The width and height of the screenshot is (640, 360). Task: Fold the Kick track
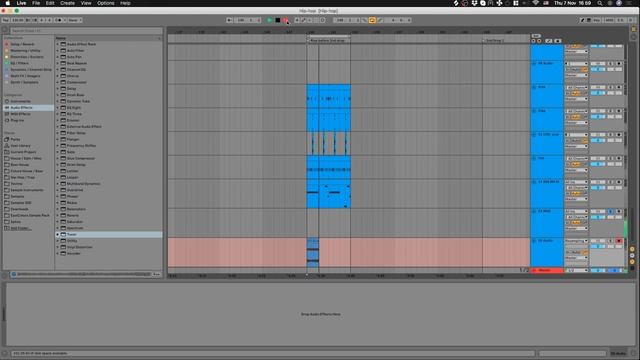[x=534, y=87]
